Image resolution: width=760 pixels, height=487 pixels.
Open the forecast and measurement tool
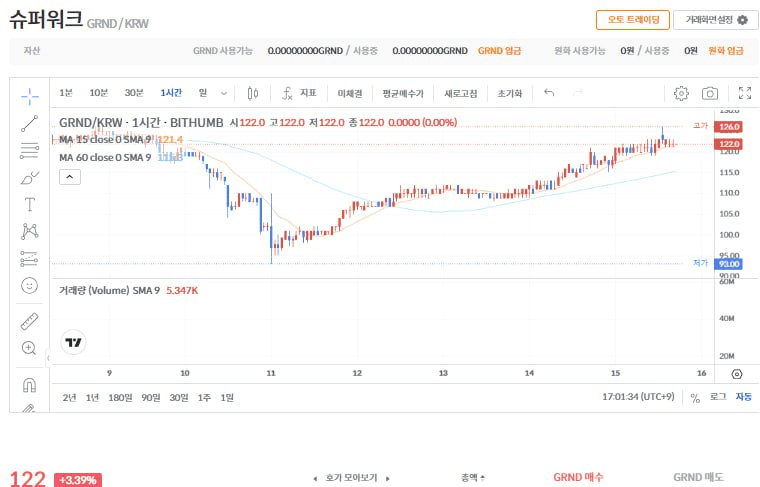click(x=30, y=259)
